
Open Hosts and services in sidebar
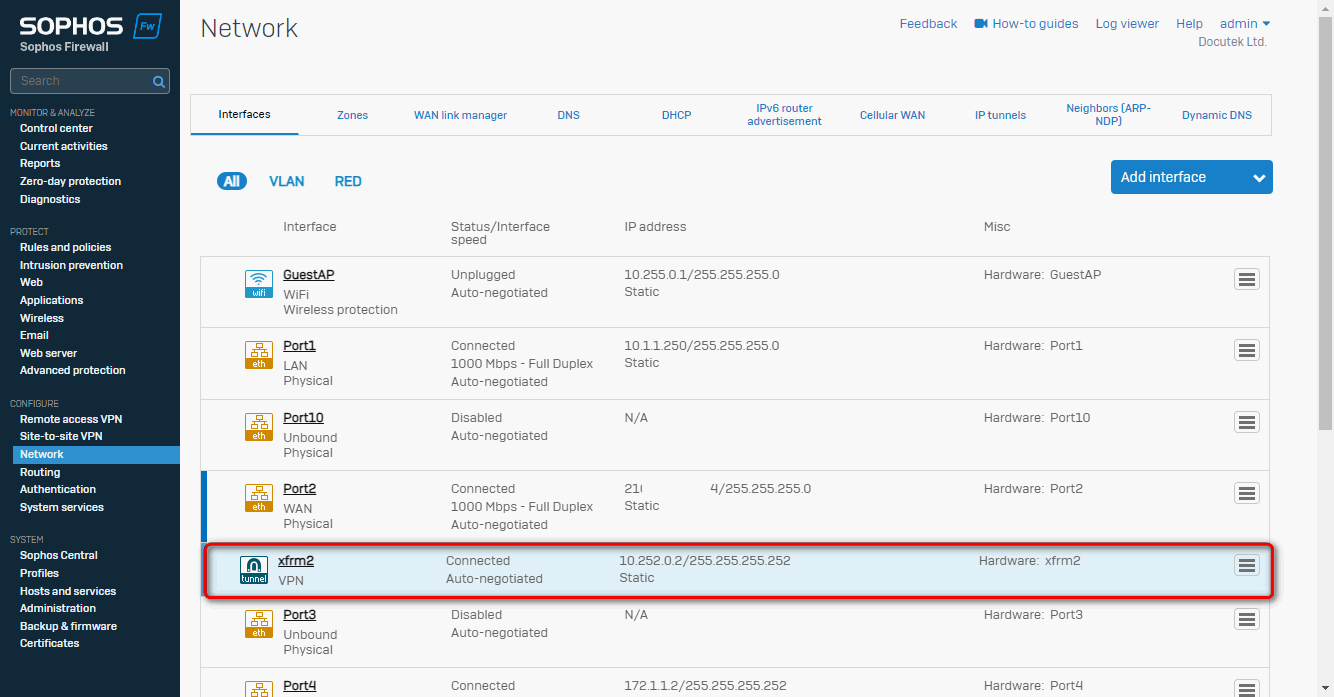coord(68,591)
